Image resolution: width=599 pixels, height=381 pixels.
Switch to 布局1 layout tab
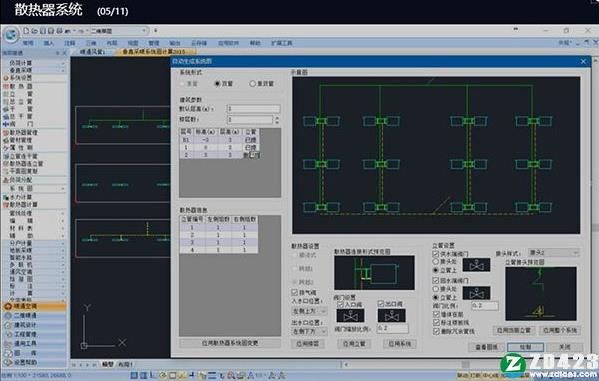125,364
